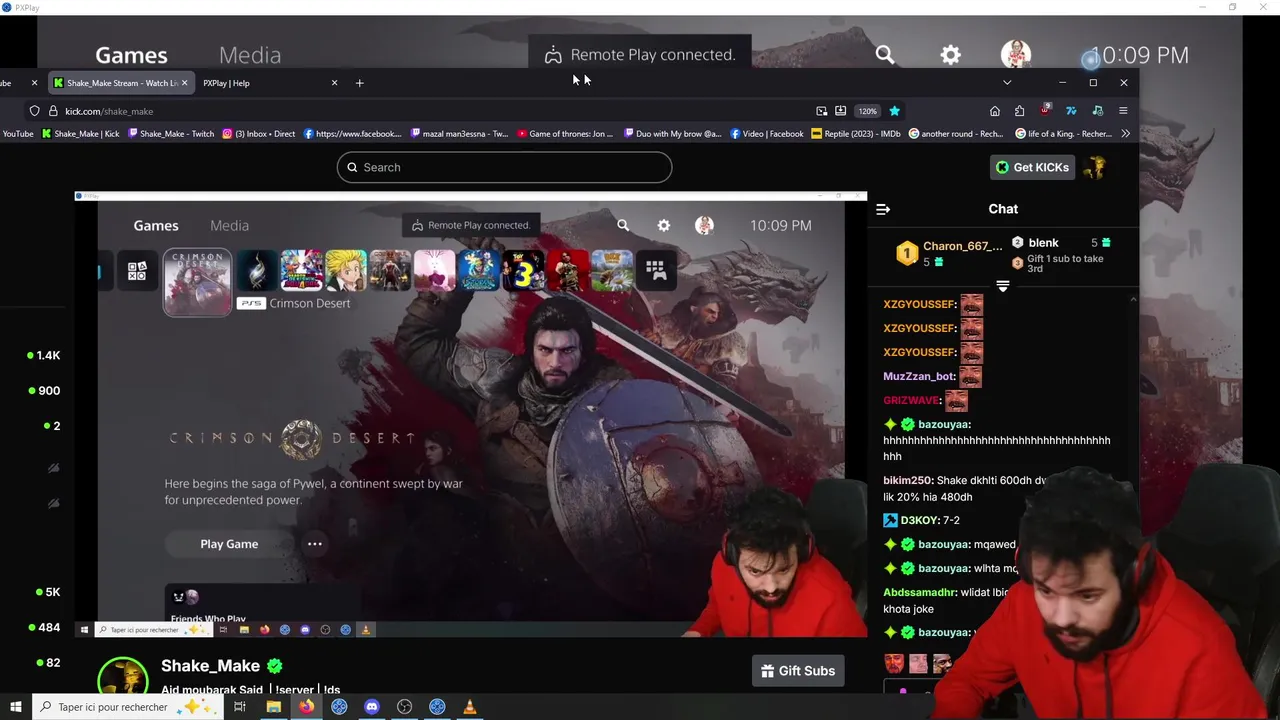
Task: Open PlayStation Store symbols tile in stream
Action: (137, 271)
